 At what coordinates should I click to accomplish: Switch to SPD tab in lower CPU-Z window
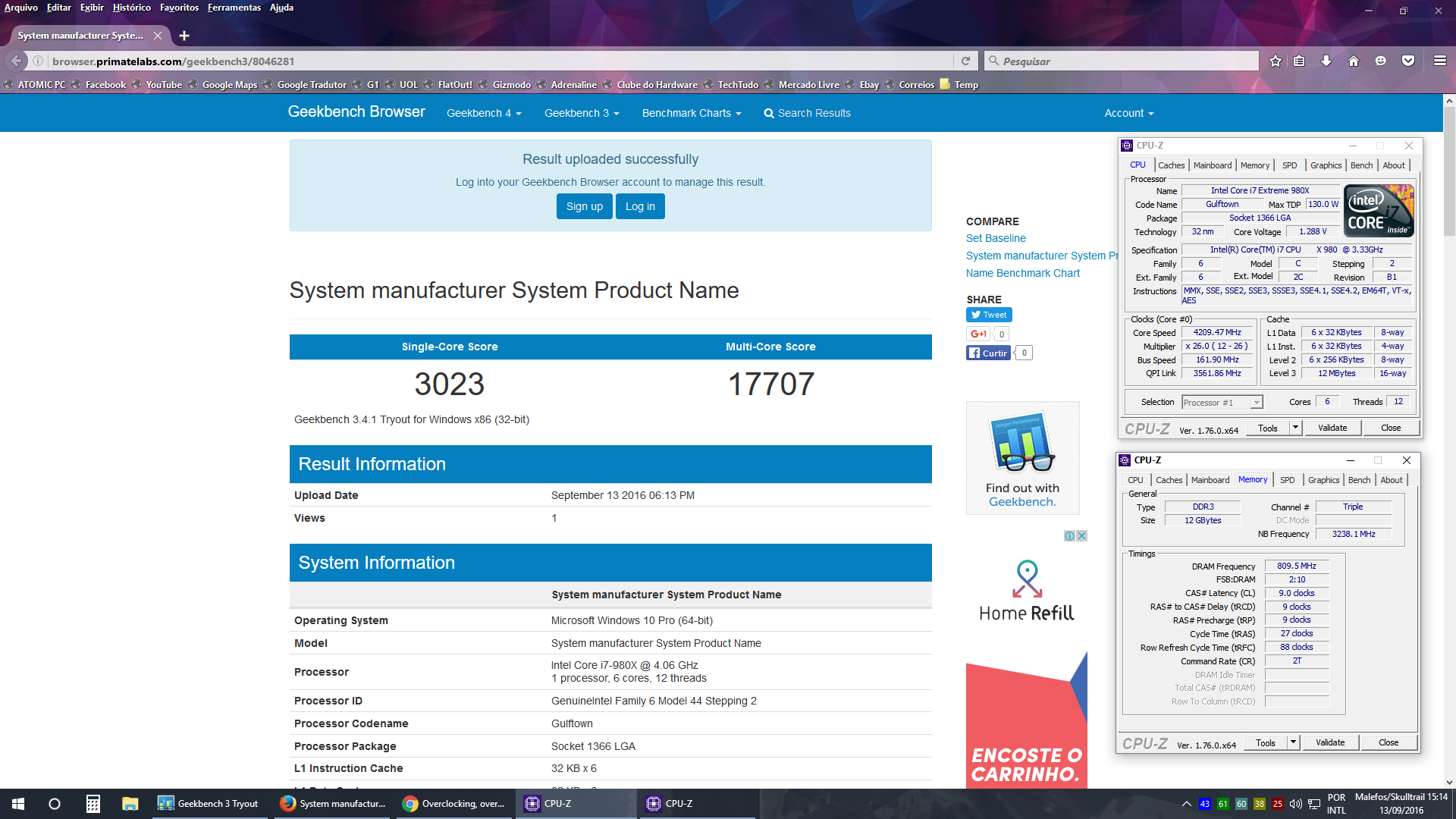pos(1287,480)
